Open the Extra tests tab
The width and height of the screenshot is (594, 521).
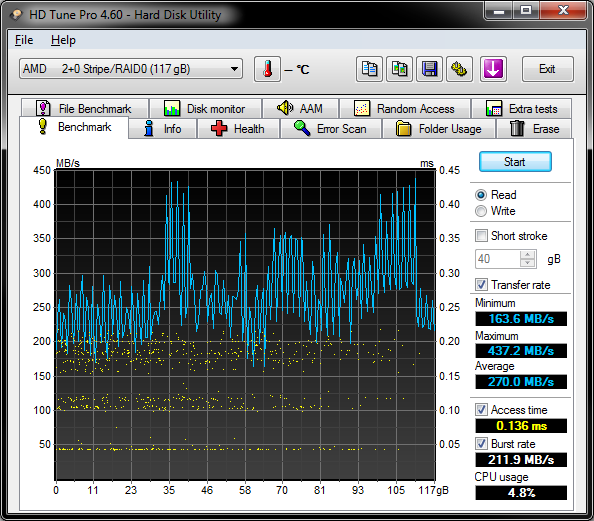521,109
